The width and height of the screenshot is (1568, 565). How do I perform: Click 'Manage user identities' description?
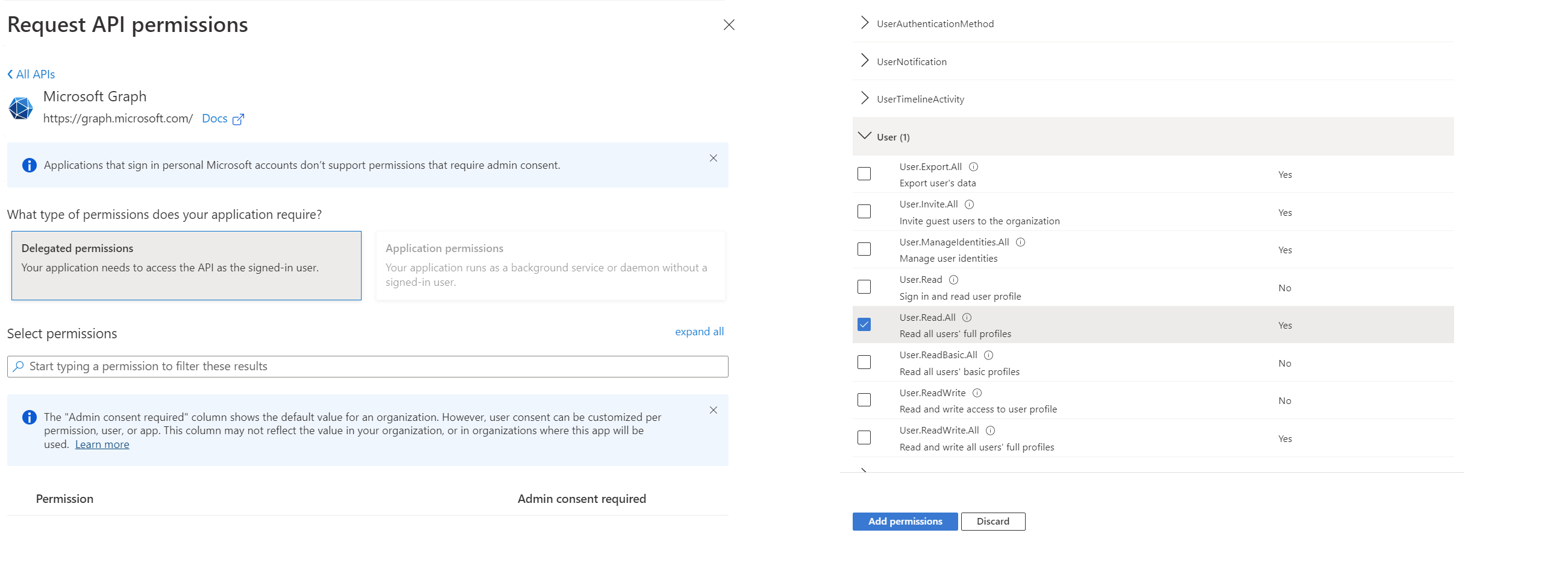pyautogui.click(x=949, y=259)
